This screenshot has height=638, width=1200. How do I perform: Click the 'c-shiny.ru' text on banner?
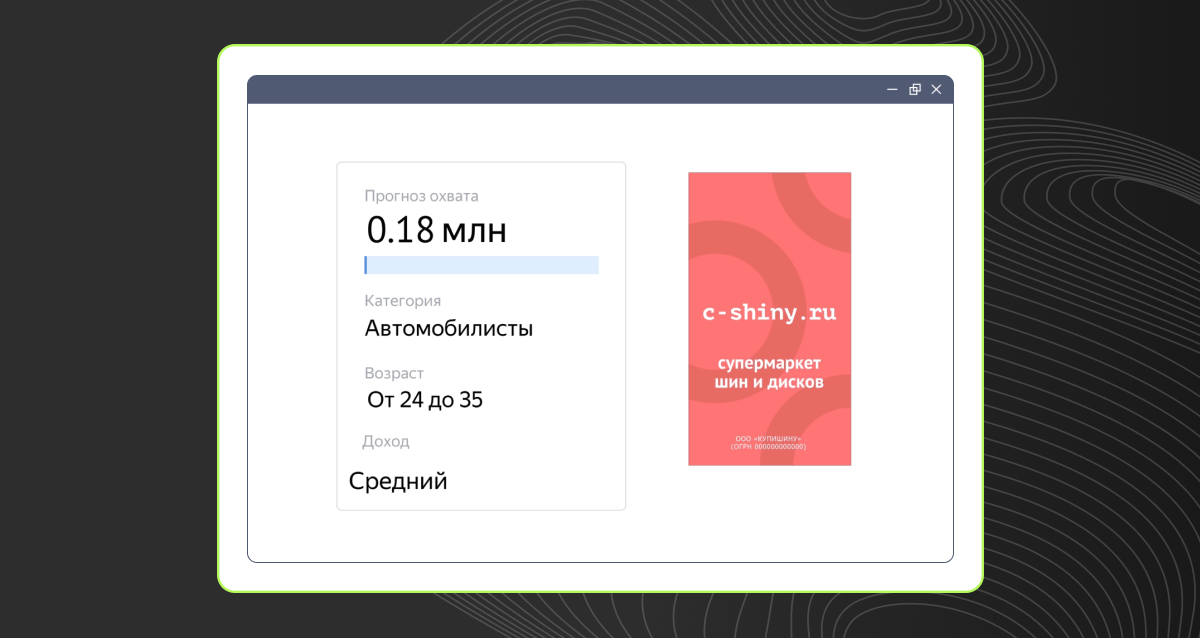[x=769, y=313]
